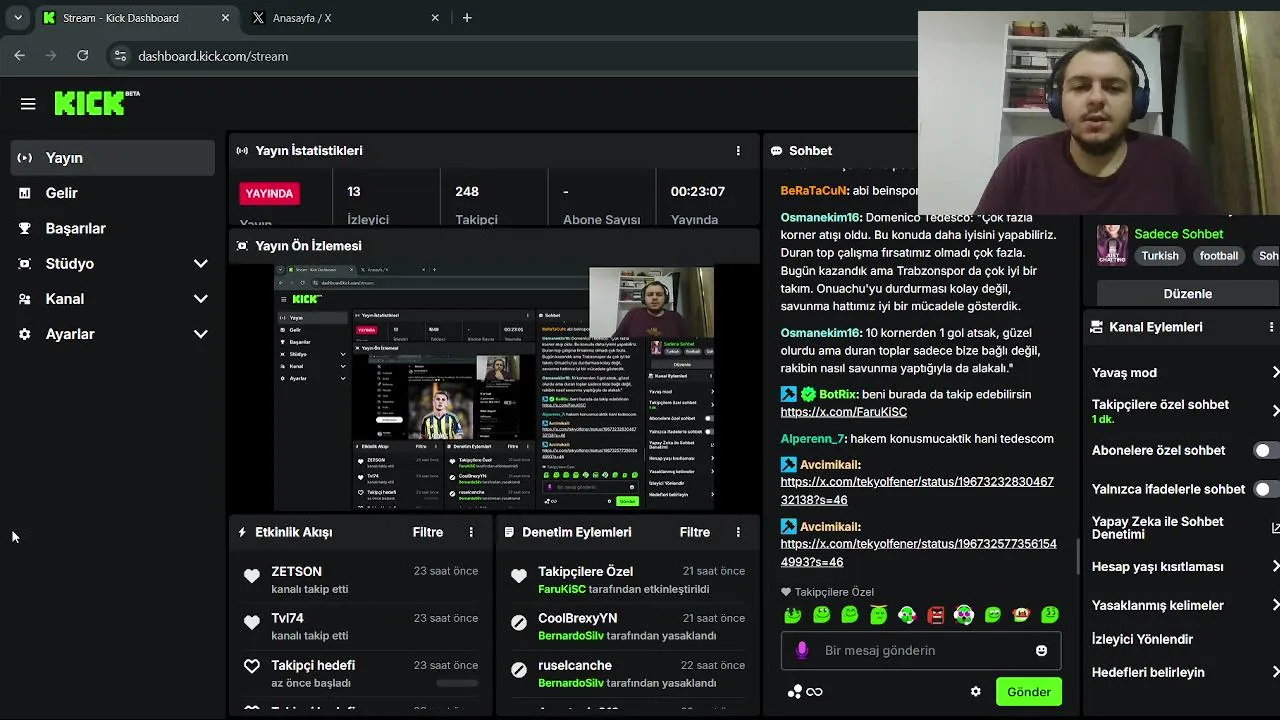
Task: Click the infinity icon below chat input
Action: [x=814, y=692]
